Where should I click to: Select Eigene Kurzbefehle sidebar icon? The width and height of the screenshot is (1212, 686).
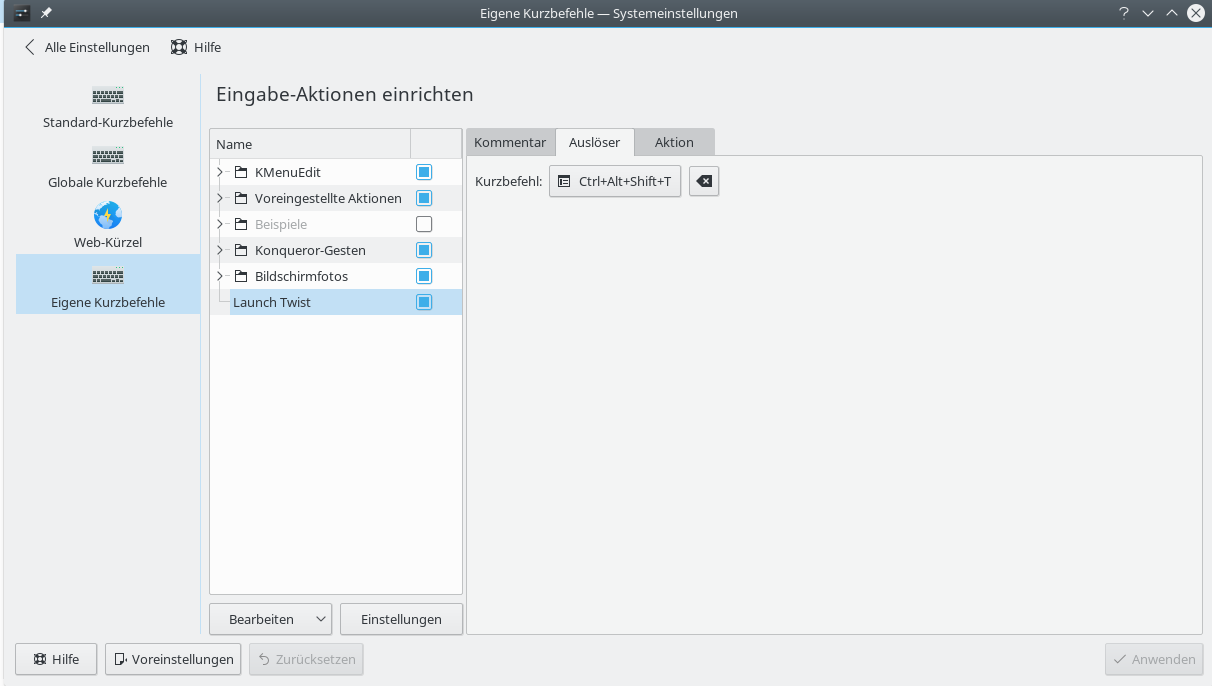[x=108, y=276]
